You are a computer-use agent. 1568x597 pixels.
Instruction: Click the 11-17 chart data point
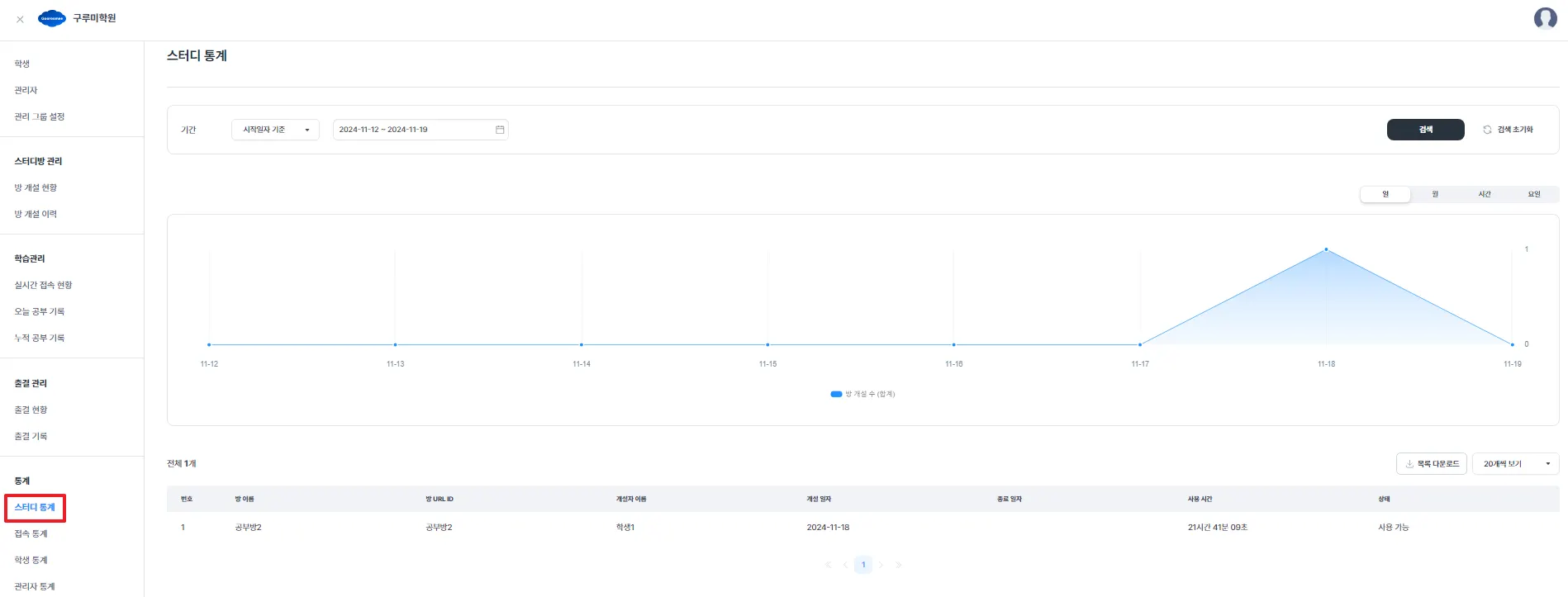click(1140, 344)
